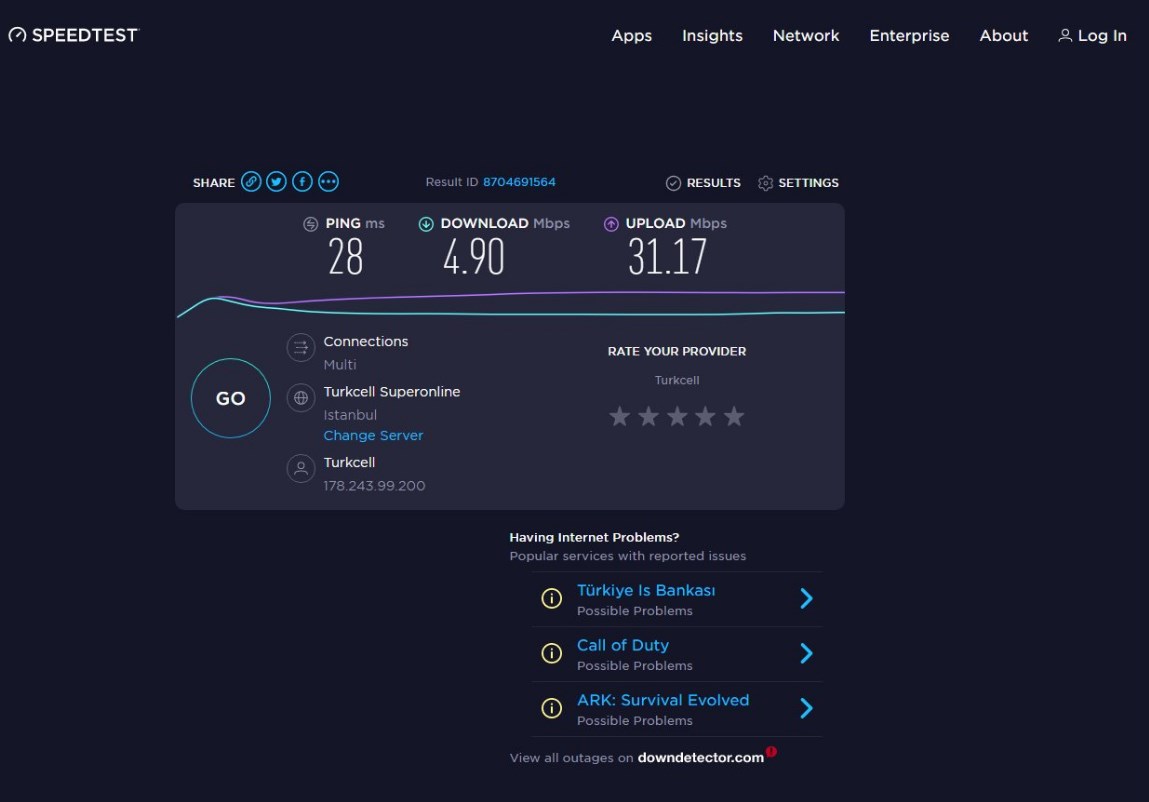The width and height of the screenshot is (1149, 802).
Task: Open the Apps menu
Action: [632, 35]
